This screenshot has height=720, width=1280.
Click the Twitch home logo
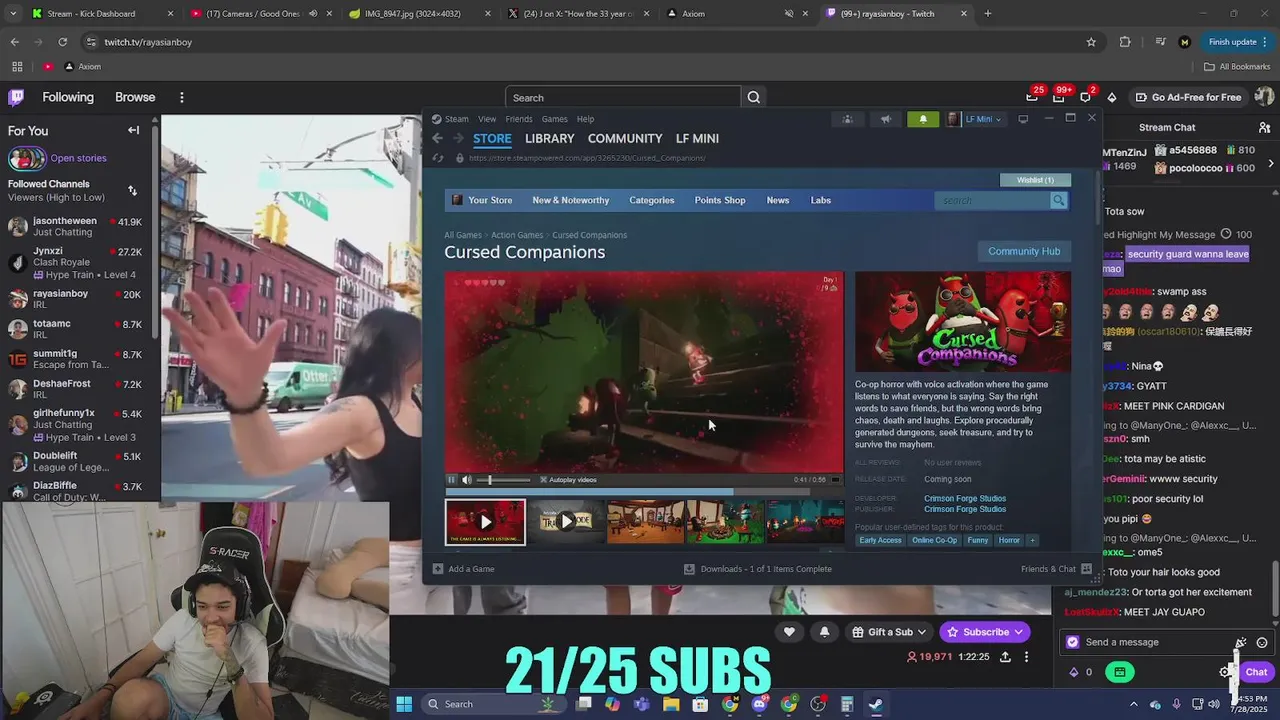click(x=16, y=97)
